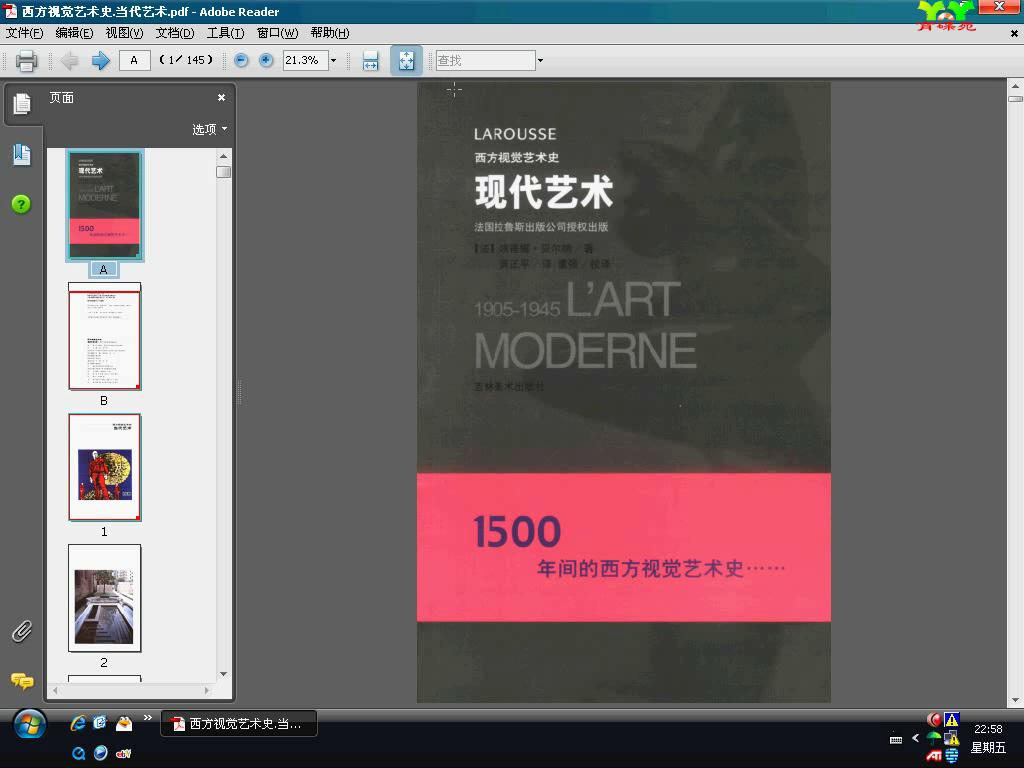The image size is (1024, 768).
Task: Open the 工具(T) menu
Action: click(x=225, y=33)
